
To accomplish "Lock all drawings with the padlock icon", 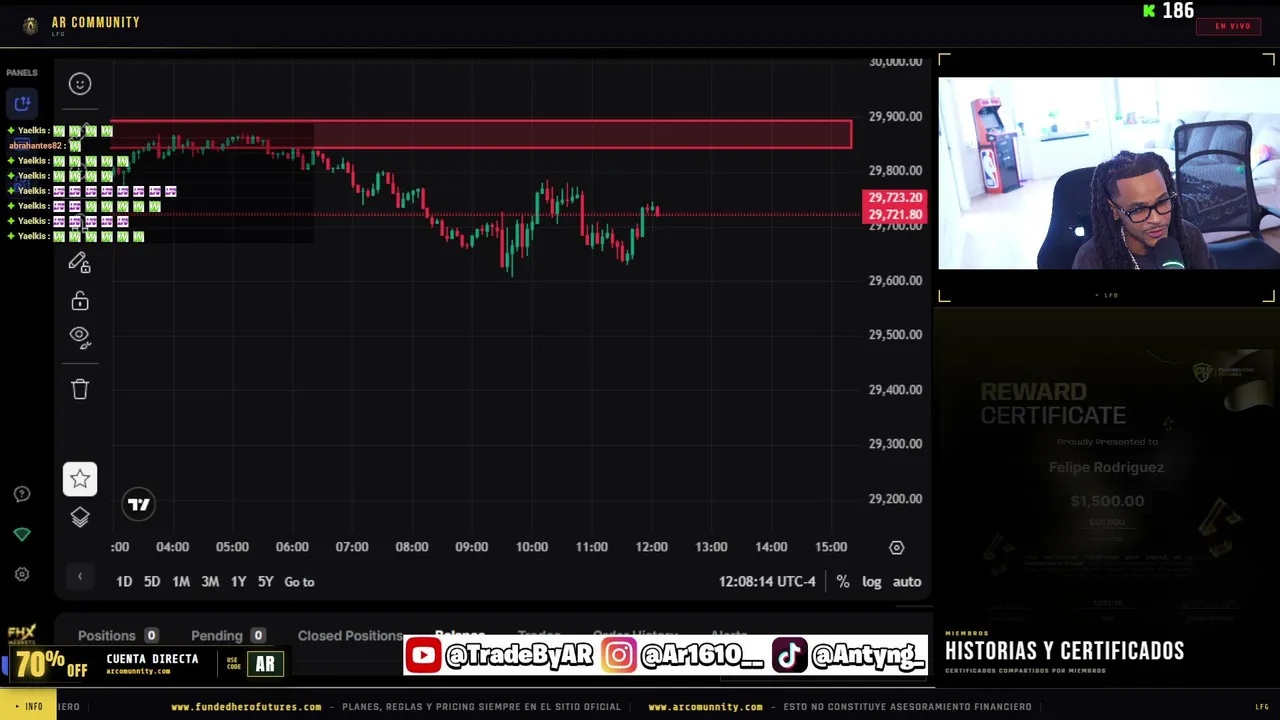I will pos(80,301).
